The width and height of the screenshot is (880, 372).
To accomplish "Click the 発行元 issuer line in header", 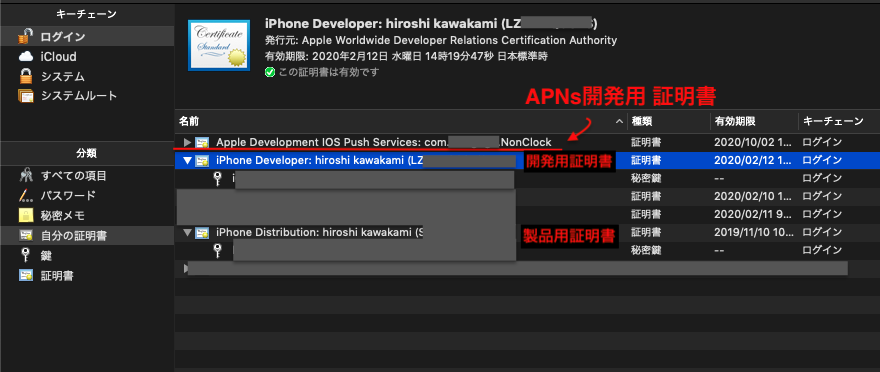I will click(441, 40).
